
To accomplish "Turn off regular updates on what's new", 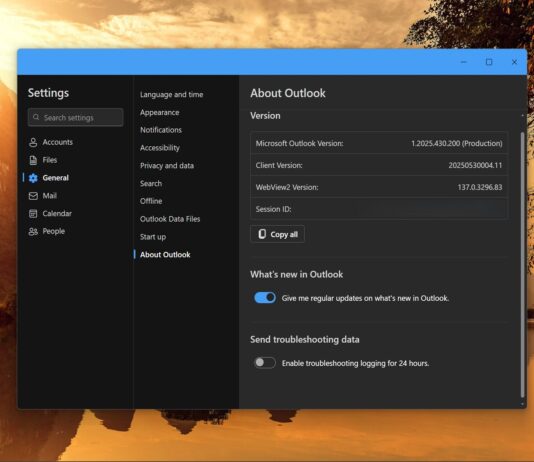I will 265,298.
